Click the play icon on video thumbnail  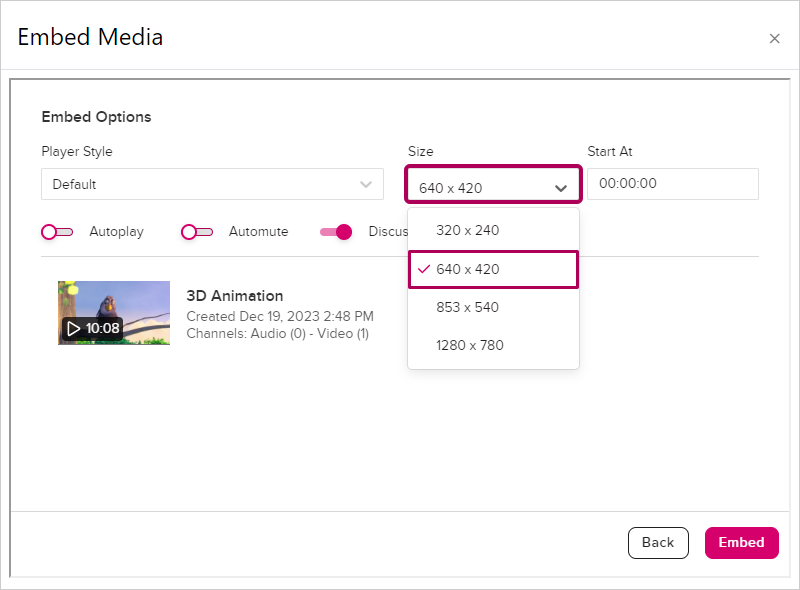73,328
